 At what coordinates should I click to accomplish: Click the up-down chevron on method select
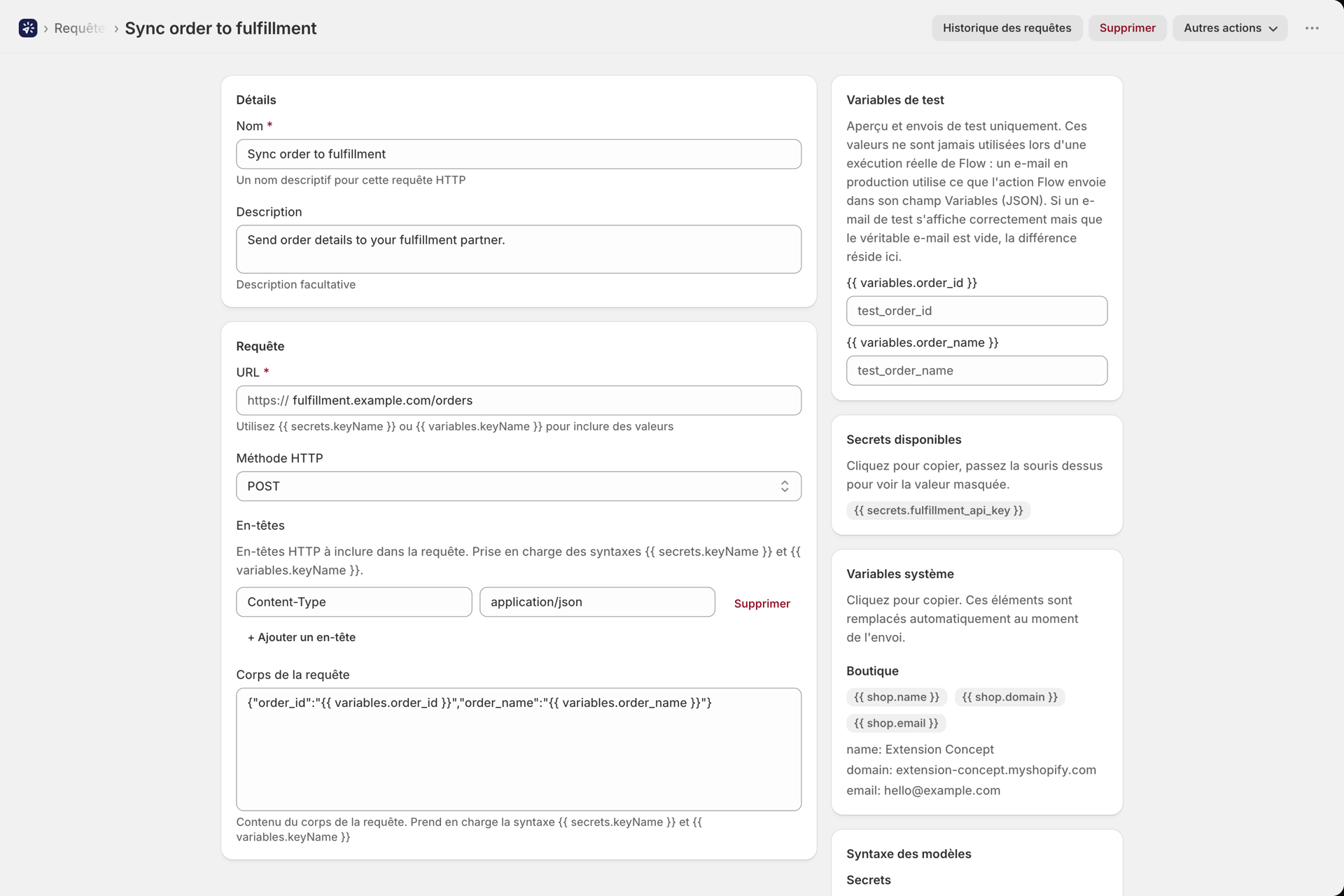785,486
